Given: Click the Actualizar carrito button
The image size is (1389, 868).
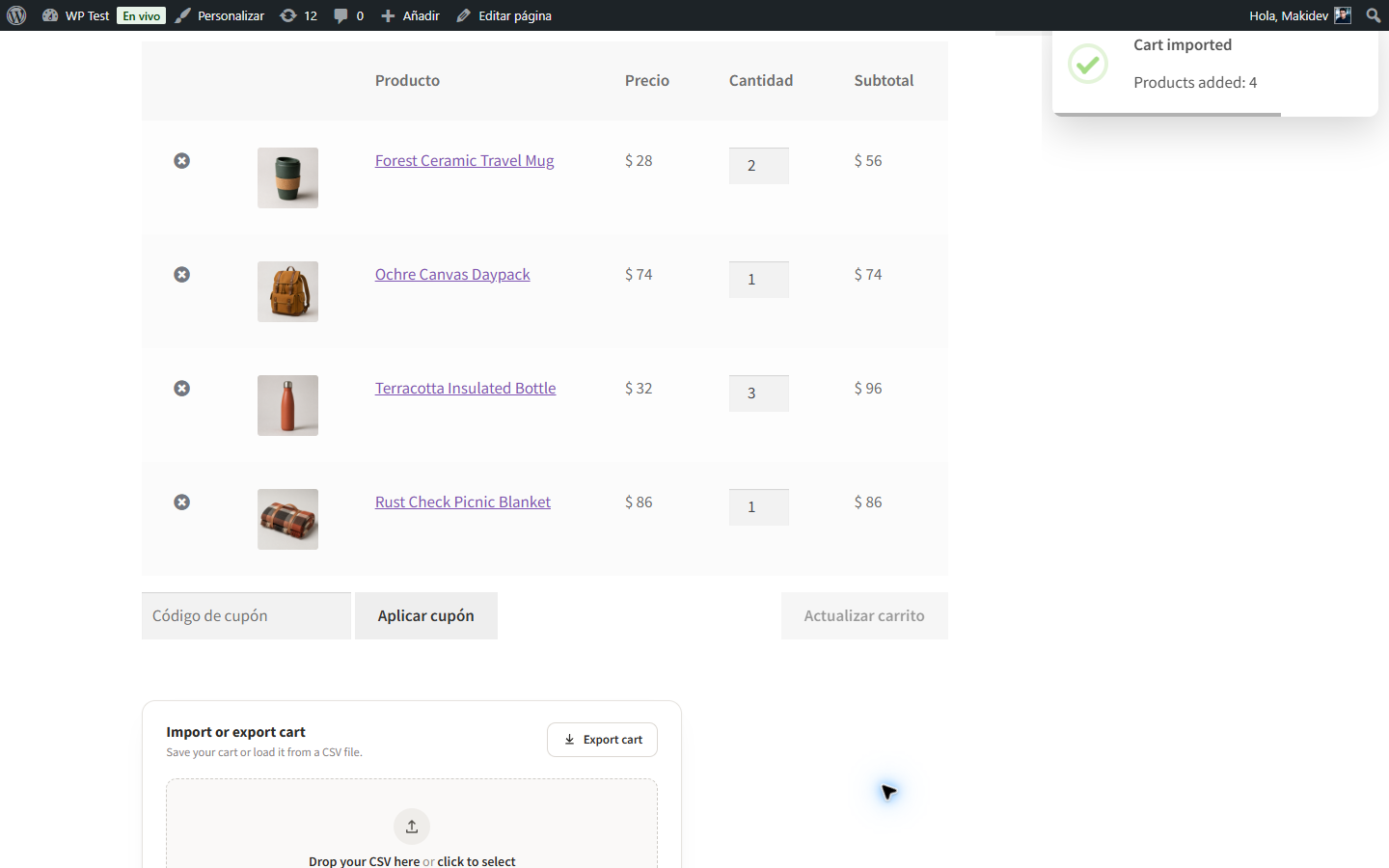Looking at the screenshot, I should pyautogui.click(x=864, y=615).
